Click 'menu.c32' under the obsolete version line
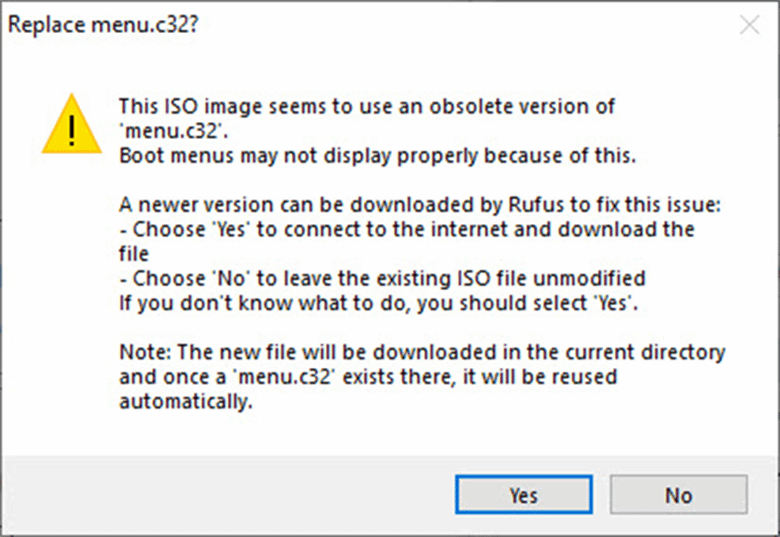The image size is (780, 537). pyautogui.click(x=161, y=131)
